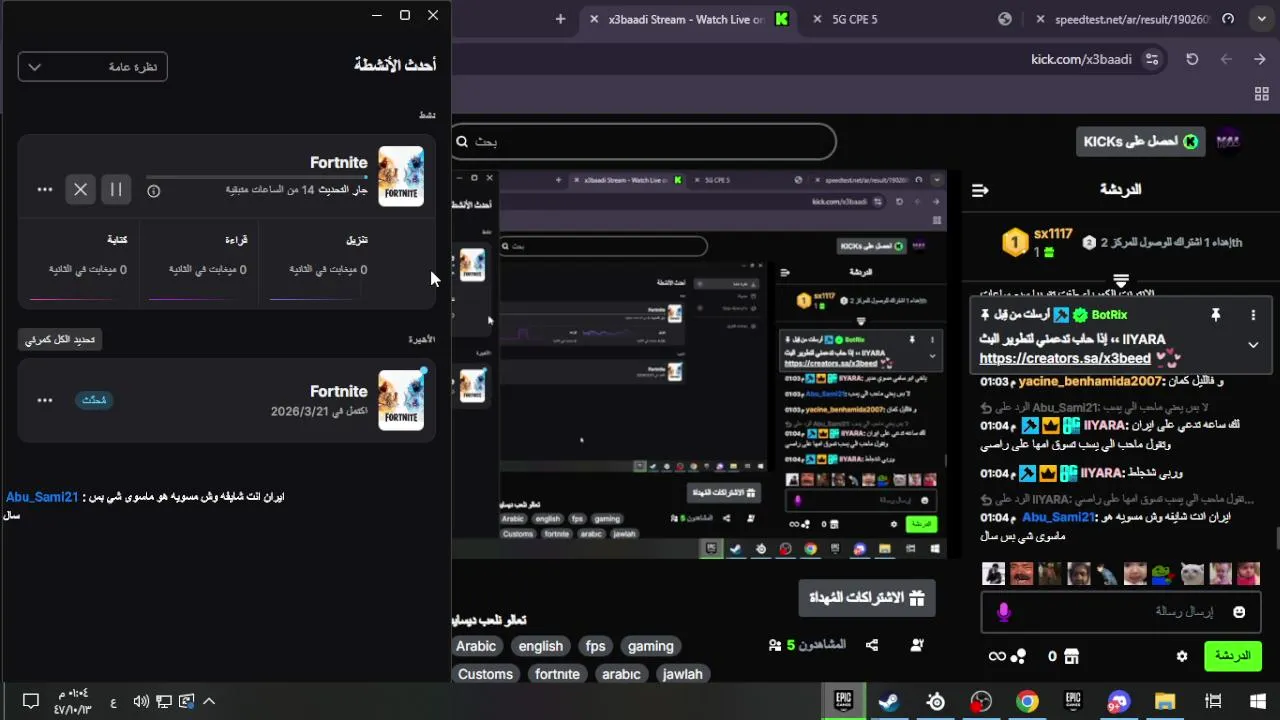
Task: Open Steam from the taskbar
Action: point(889,701)
